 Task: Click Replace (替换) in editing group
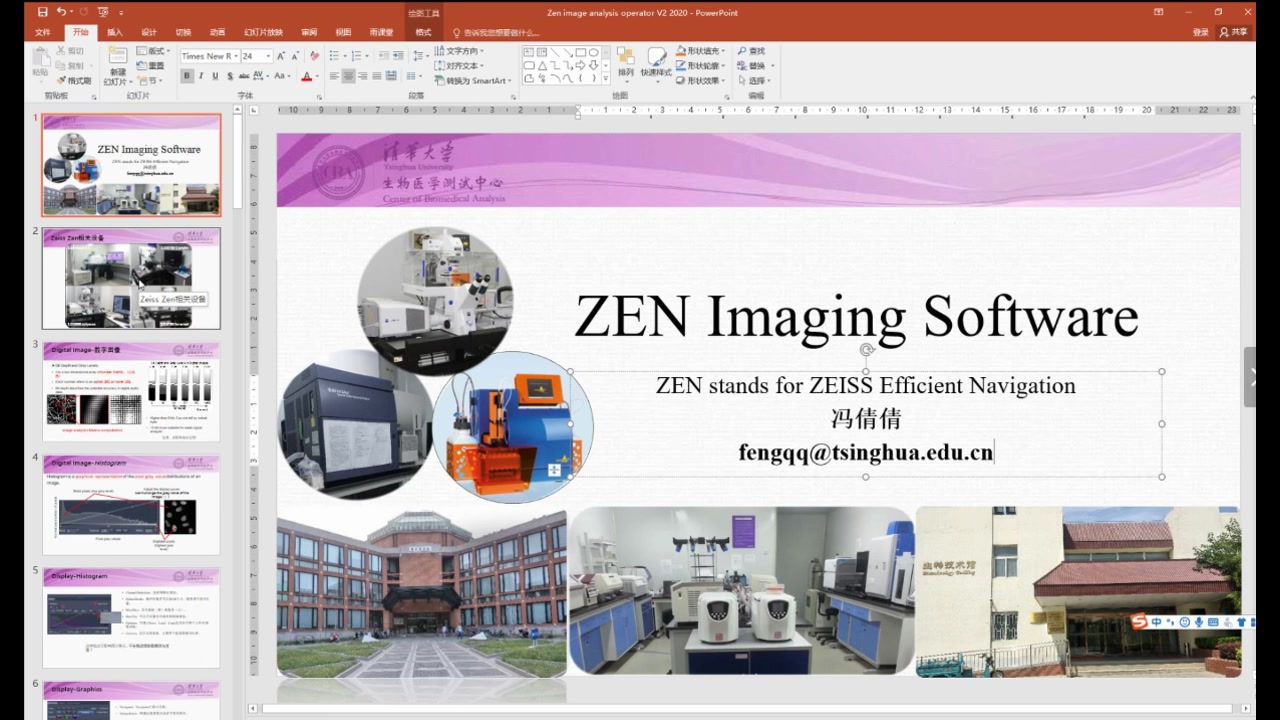coord(754,66)
